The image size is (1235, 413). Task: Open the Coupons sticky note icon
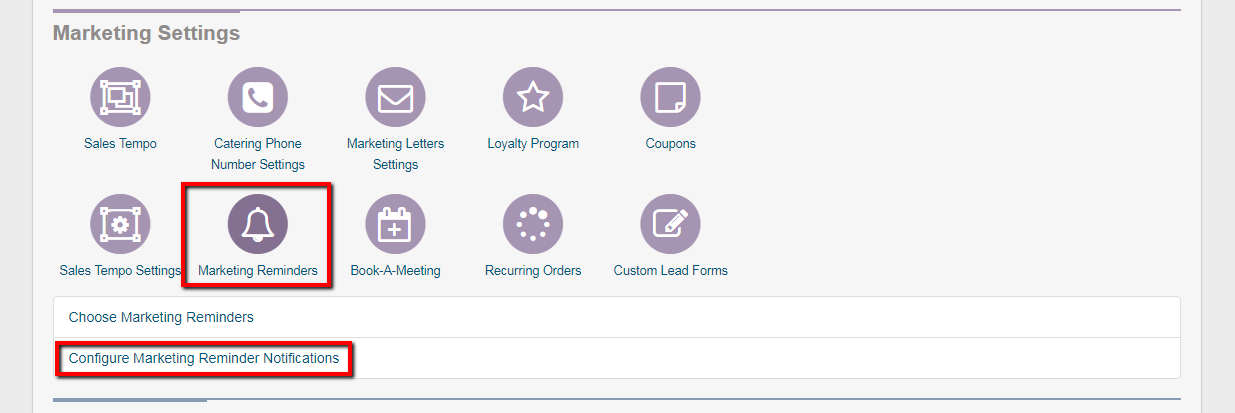point(670,97)
